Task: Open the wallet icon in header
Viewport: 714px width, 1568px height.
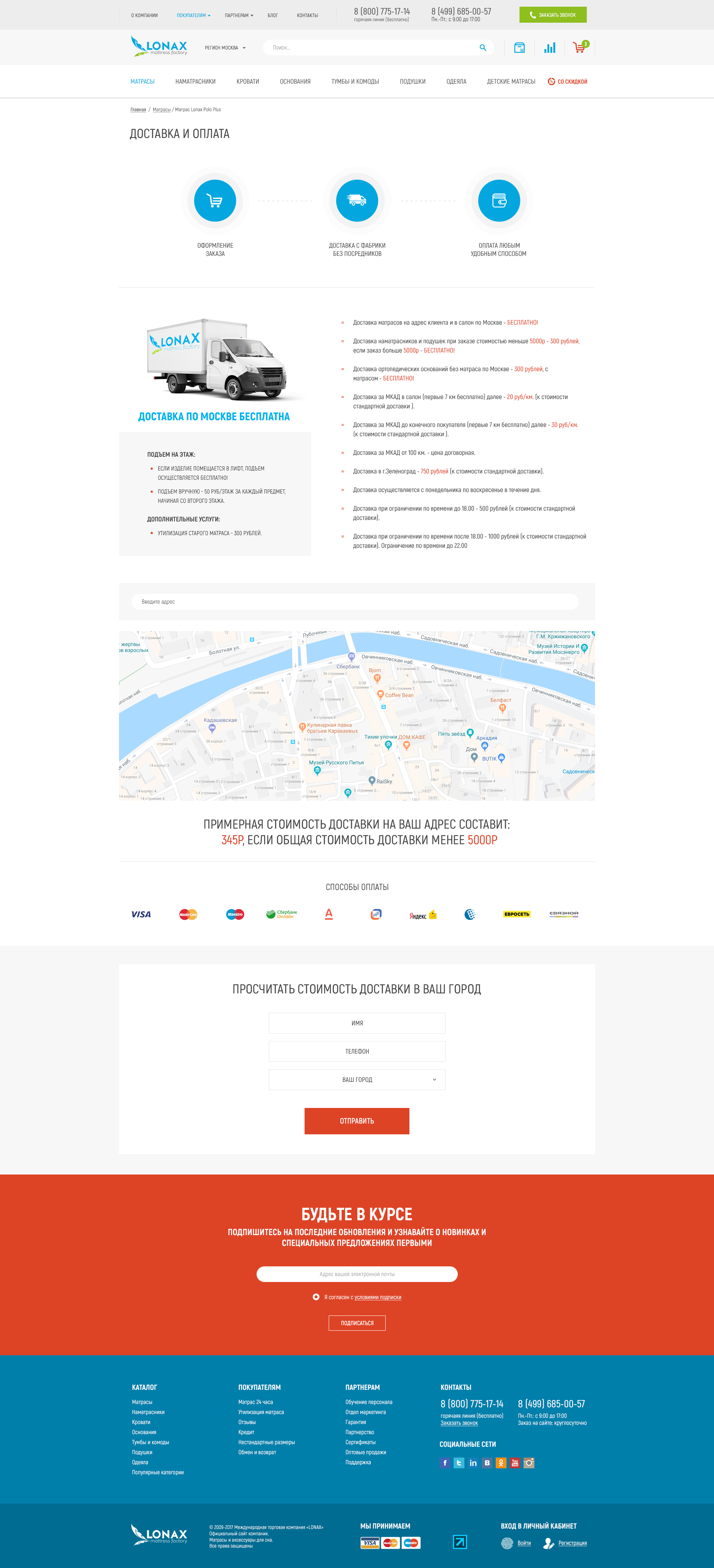Action: tap(519, 48)
